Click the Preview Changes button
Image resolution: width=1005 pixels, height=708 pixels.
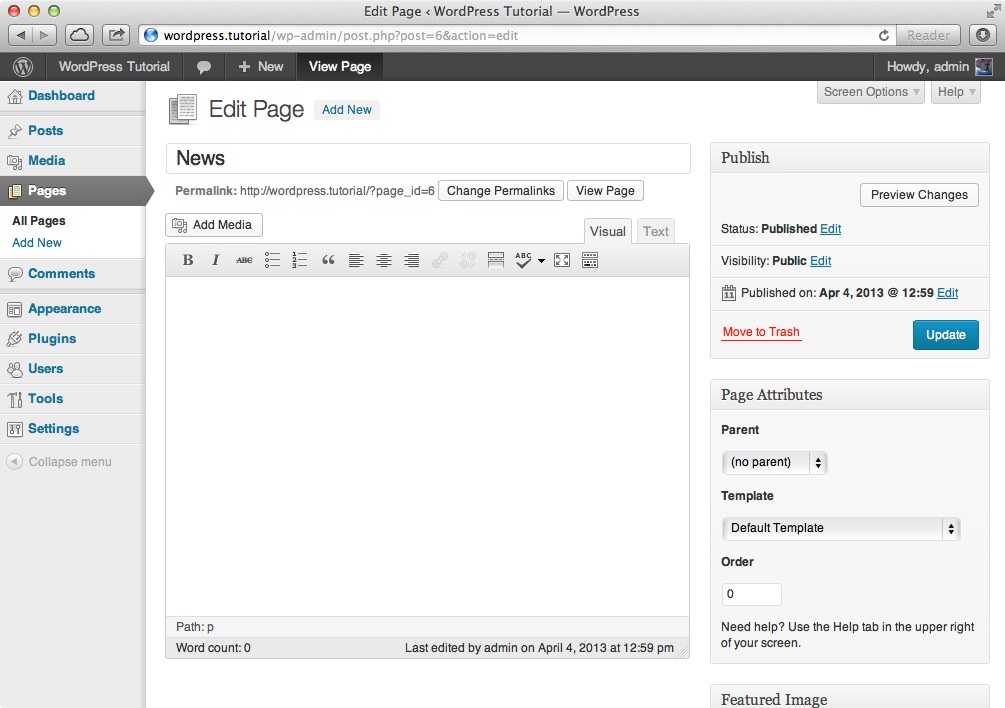[x=919, y=195]
